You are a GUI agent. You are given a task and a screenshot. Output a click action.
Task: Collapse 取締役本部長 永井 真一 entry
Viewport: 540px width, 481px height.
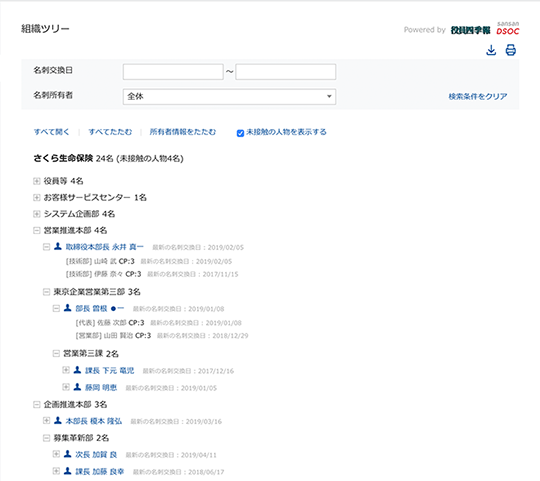pyautogui.click(x=46, y=247)
